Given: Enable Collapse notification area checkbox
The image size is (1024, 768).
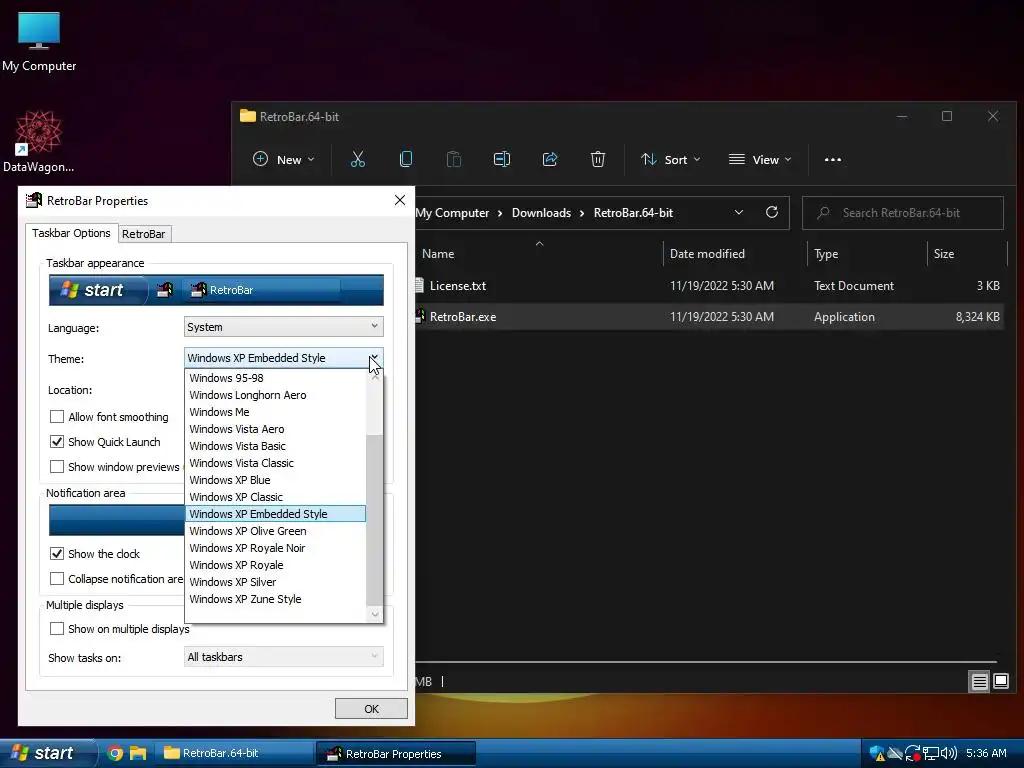Looking at the screenshot, I should [x=57, y=579].
